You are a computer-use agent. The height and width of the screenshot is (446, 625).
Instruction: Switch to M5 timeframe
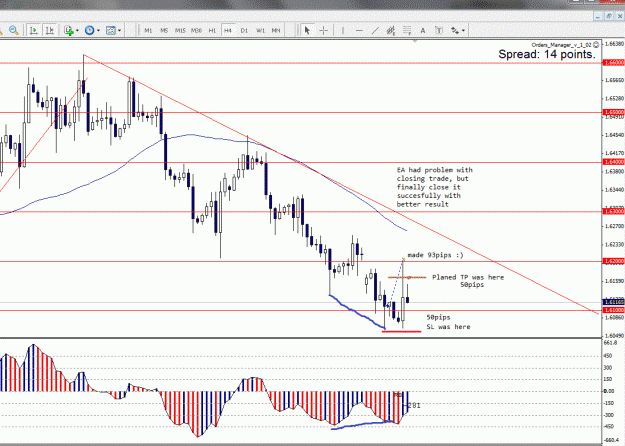[x=164, y=30]
